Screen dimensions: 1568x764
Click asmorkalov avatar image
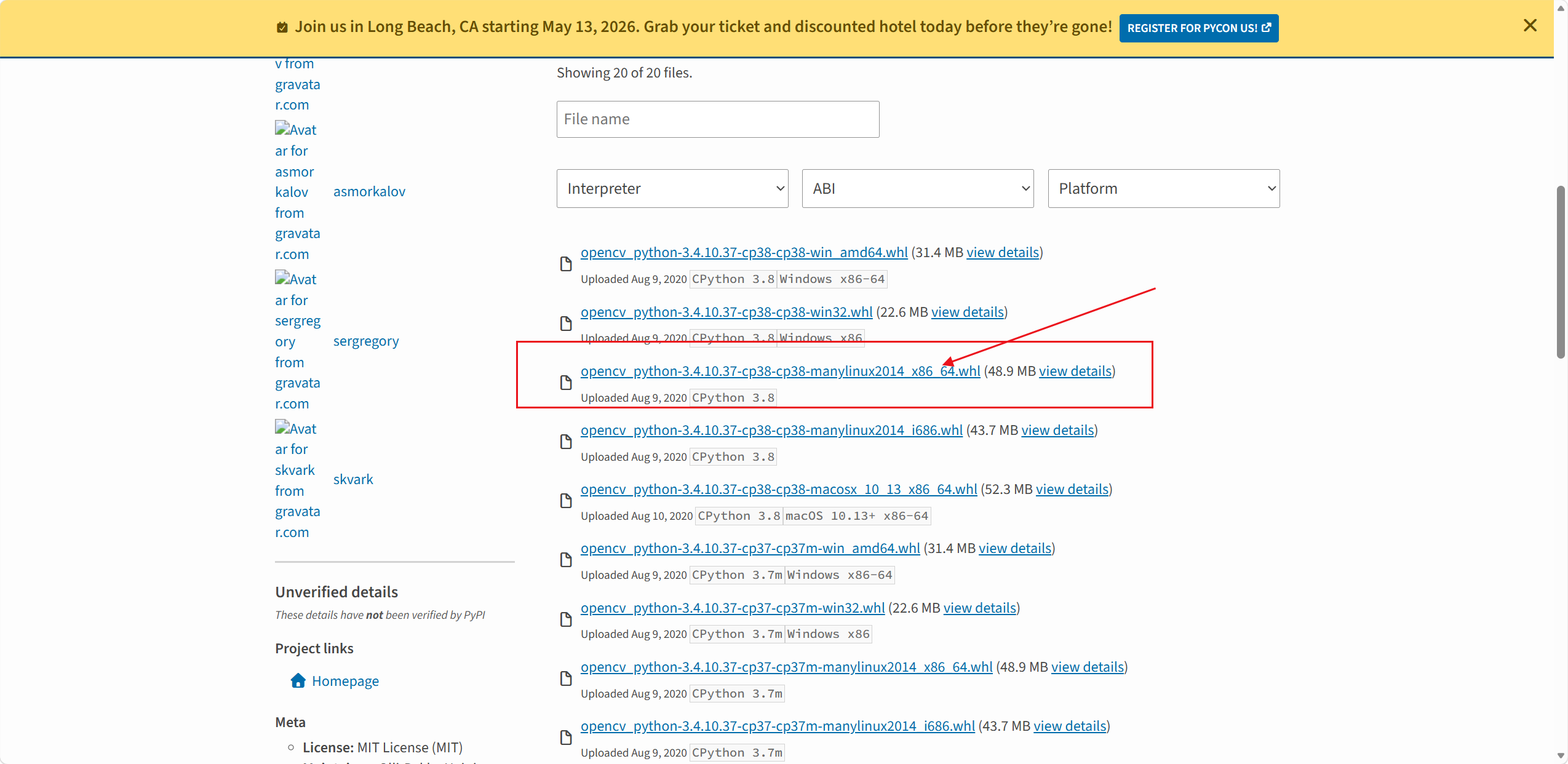298,192
